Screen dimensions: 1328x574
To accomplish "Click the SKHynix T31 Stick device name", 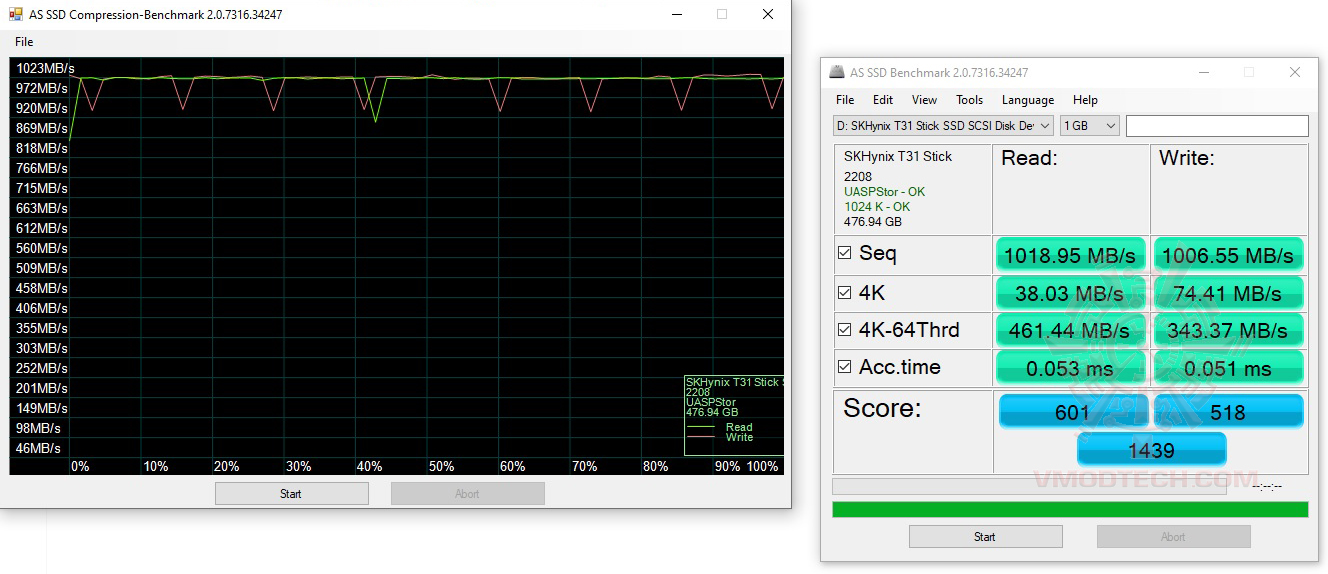I will pos(898,156).
